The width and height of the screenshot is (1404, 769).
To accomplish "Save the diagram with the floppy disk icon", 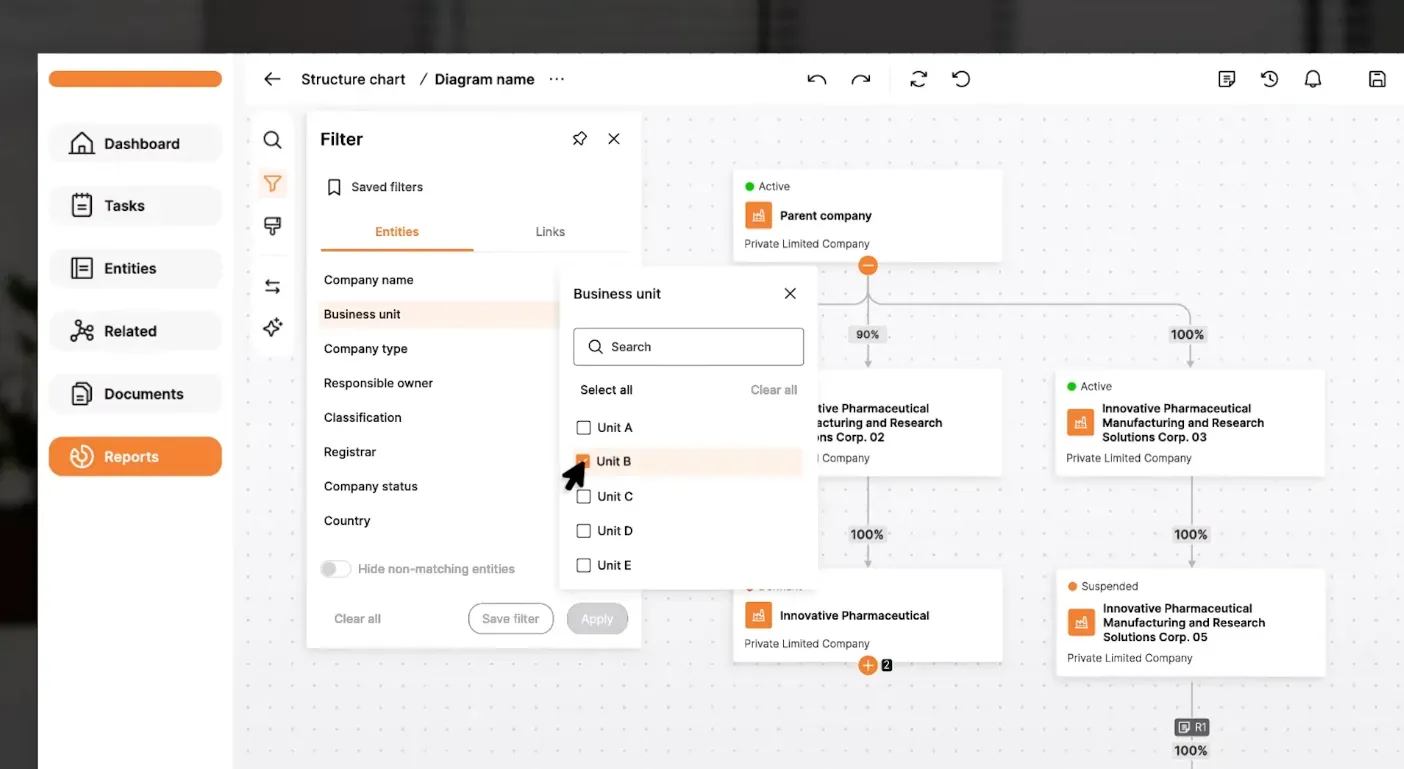I will 1377,79.
